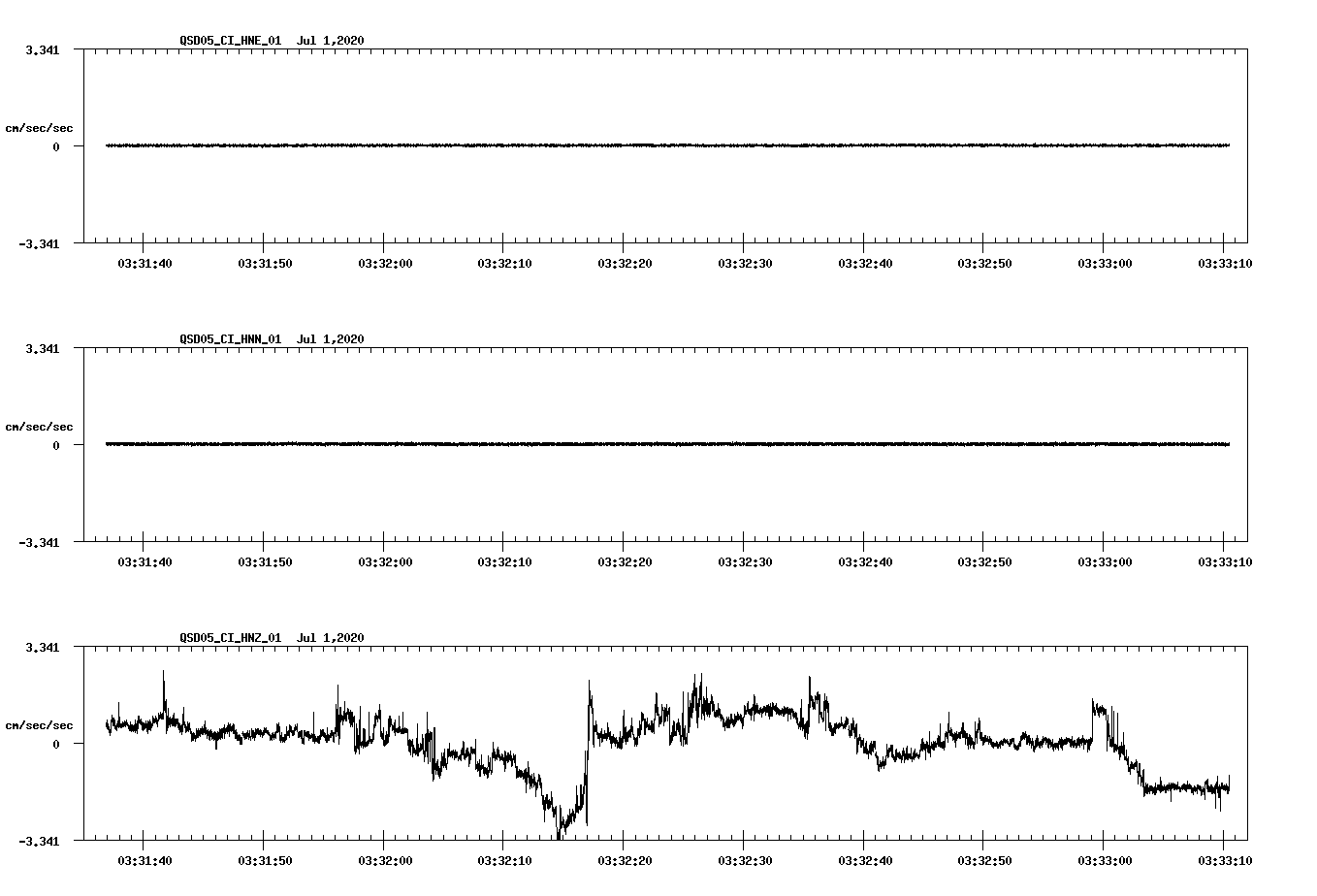Select the 3.341 axis maximum of HNE plot
Screen dimensions: 1317x896
[x=43, y=50]
